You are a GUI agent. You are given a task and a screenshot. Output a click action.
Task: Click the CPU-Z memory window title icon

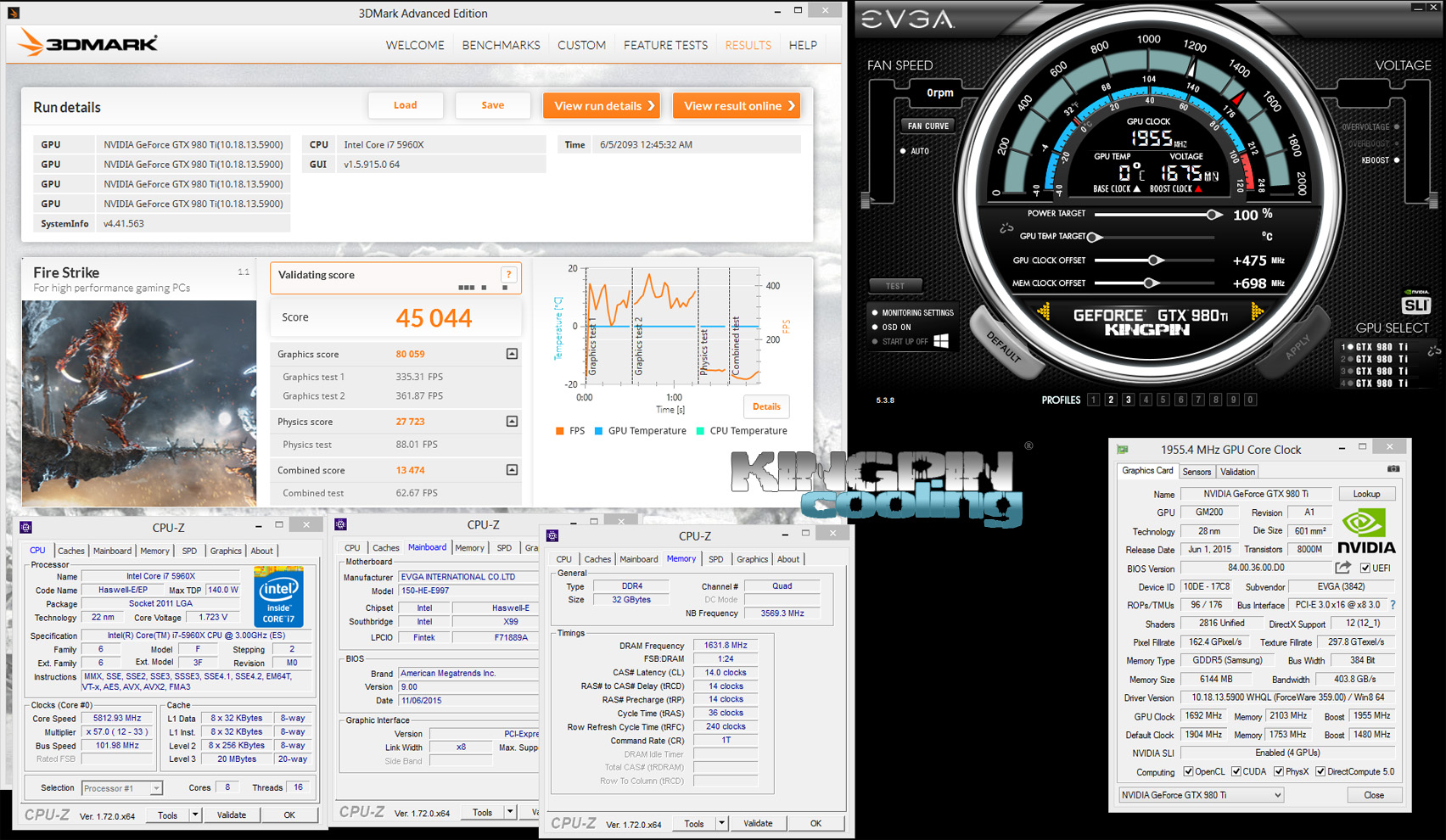[x=552, y=535]
